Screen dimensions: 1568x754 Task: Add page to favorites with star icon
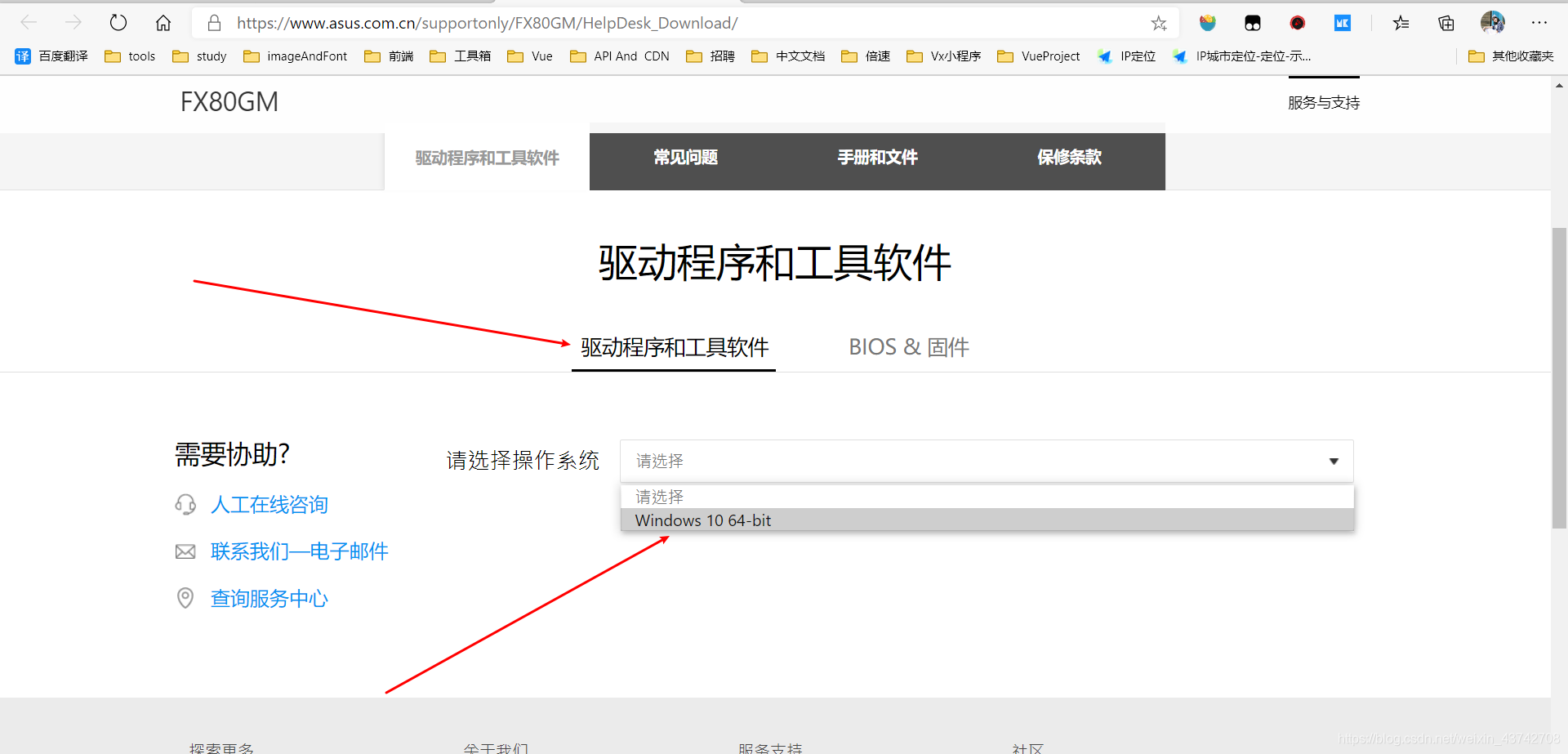1159,23
